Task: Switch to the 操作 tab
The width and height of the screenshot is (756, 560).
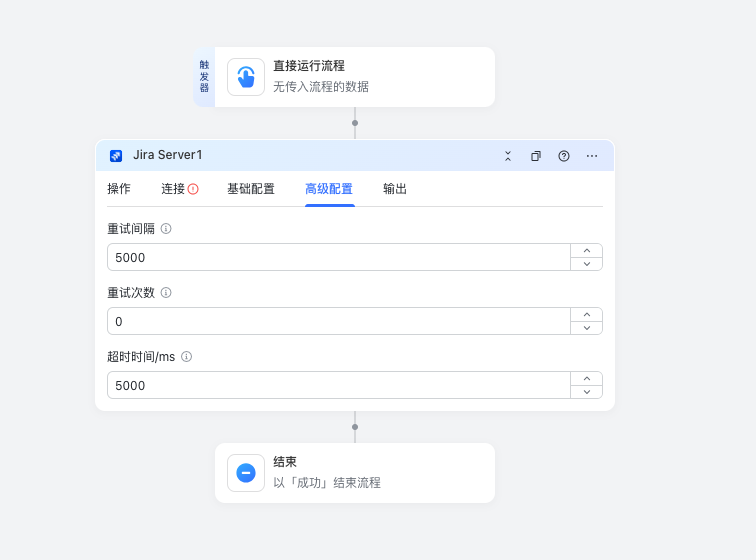Action: pos(119,189)
